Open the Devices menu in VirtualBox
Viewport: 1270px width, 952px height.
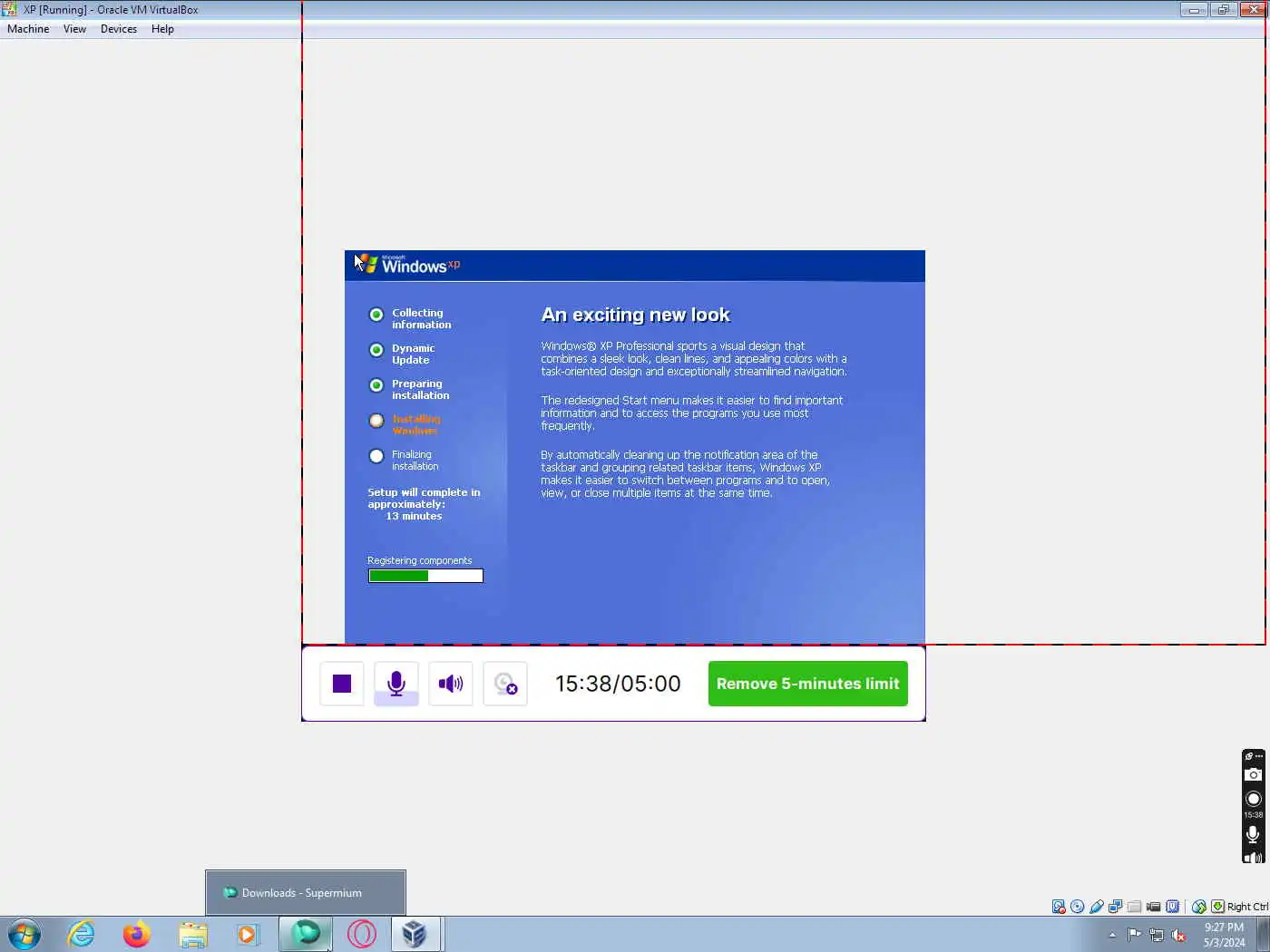click(119, 29)
